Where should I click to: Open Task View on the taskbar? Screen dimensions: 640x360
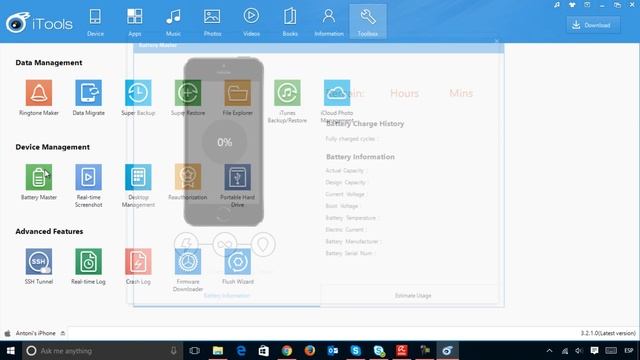(195, 351)
